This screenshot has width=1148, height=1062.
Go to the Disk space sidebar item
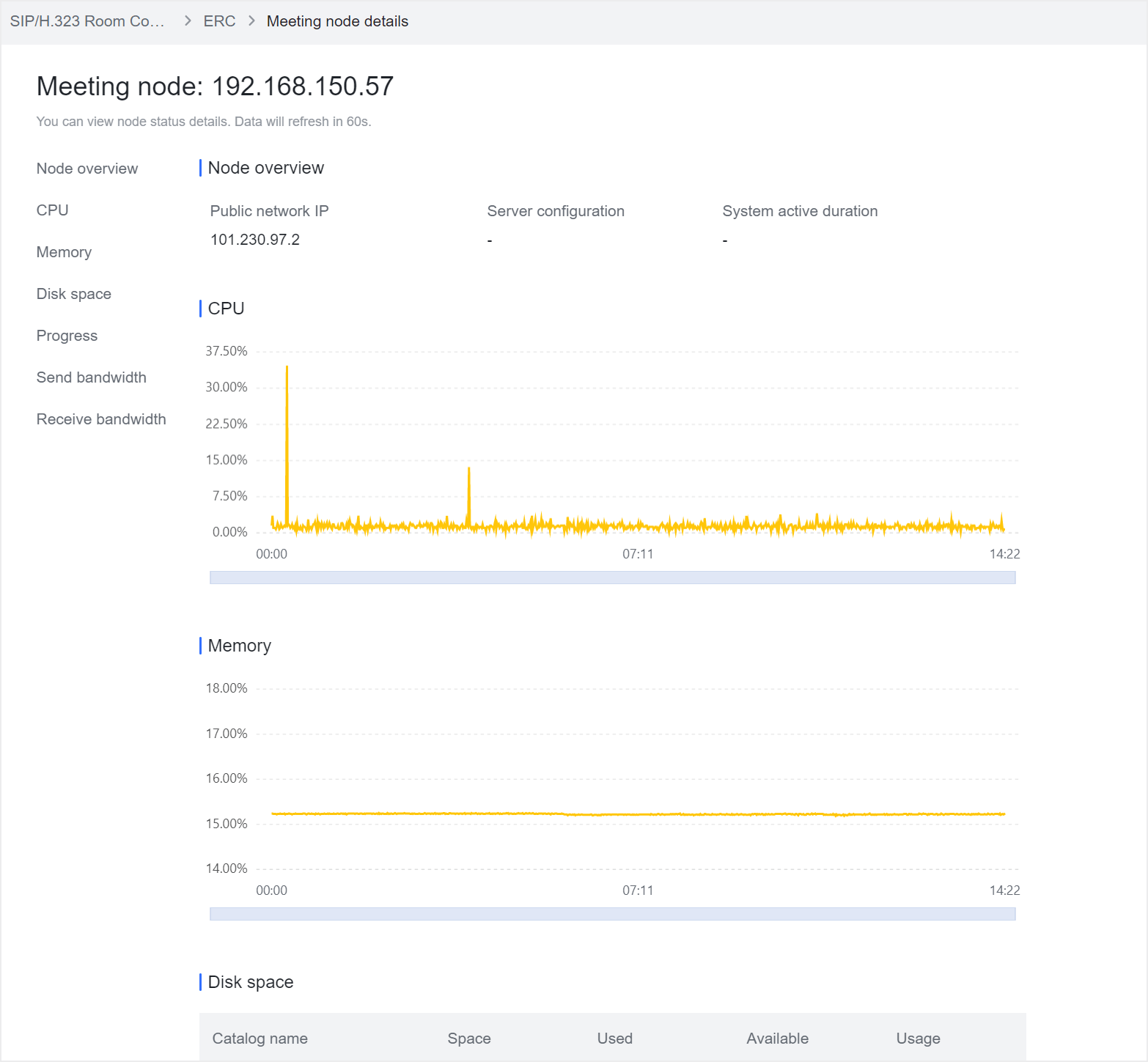pyautogui.click(x=74, y=294)
